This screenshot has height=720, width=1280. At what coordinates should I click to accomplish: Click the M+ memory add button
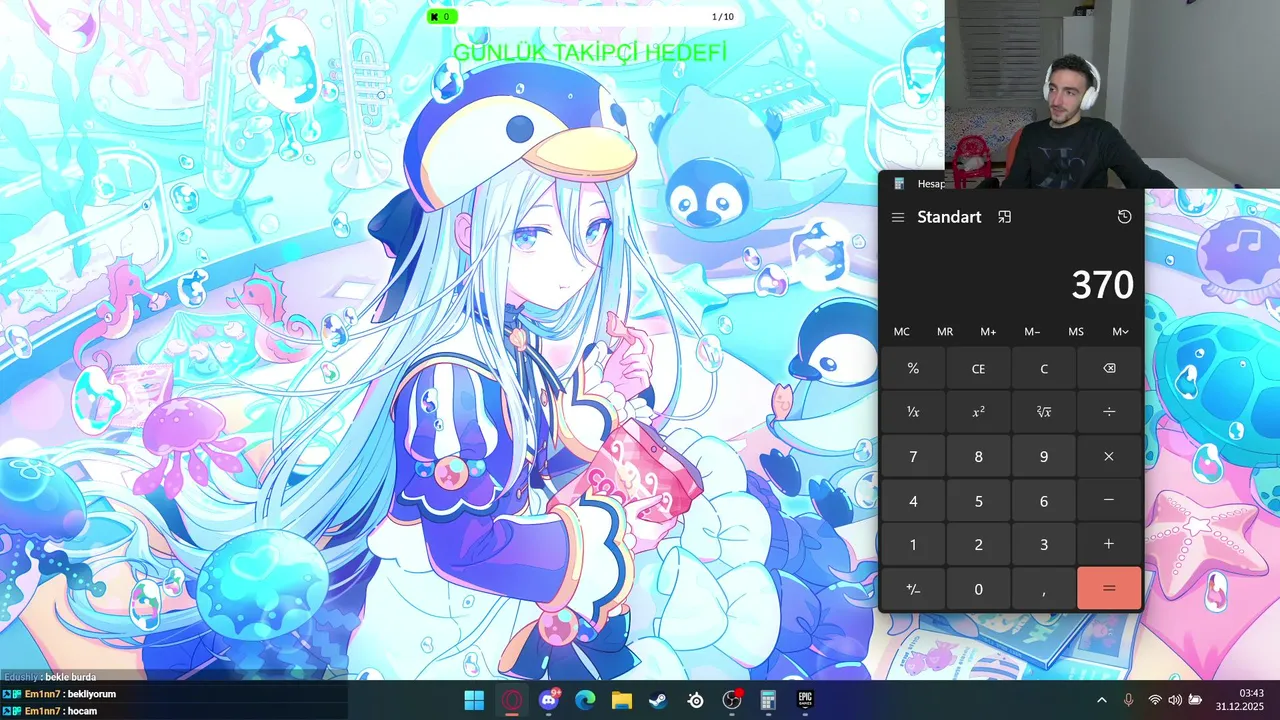coord(988,331)
